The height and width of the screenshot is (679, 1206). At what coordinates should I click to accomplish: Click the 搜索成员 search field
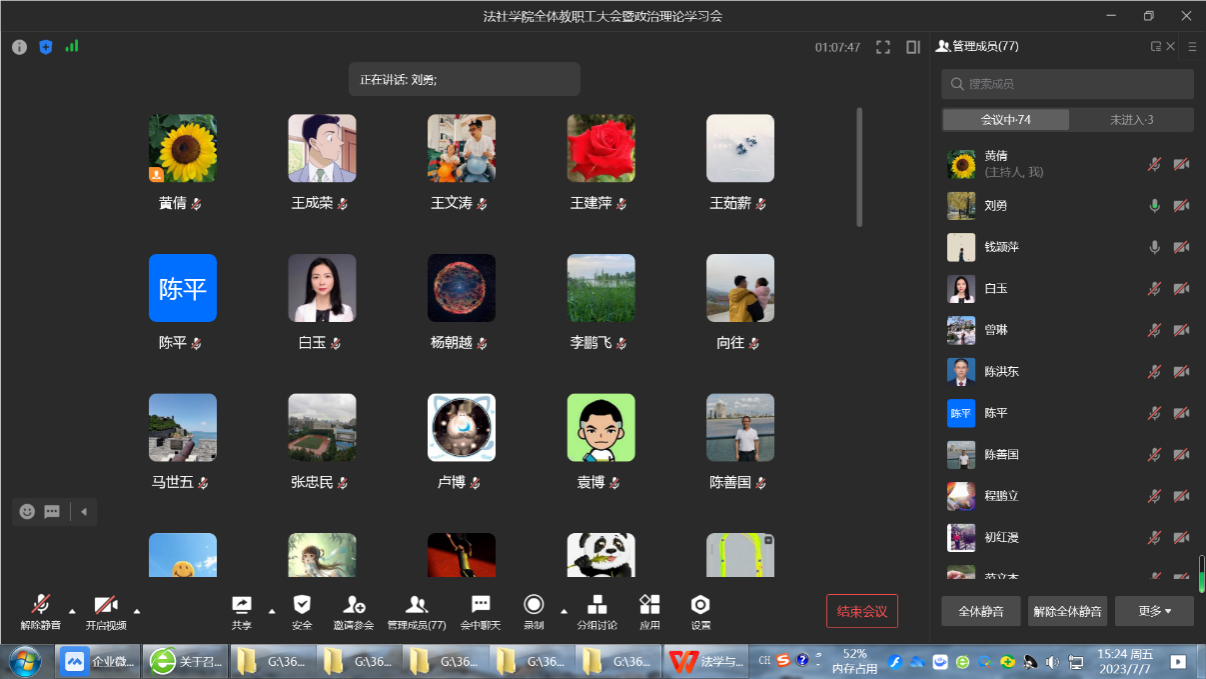pyautogui.click(x=1067, y=84)
